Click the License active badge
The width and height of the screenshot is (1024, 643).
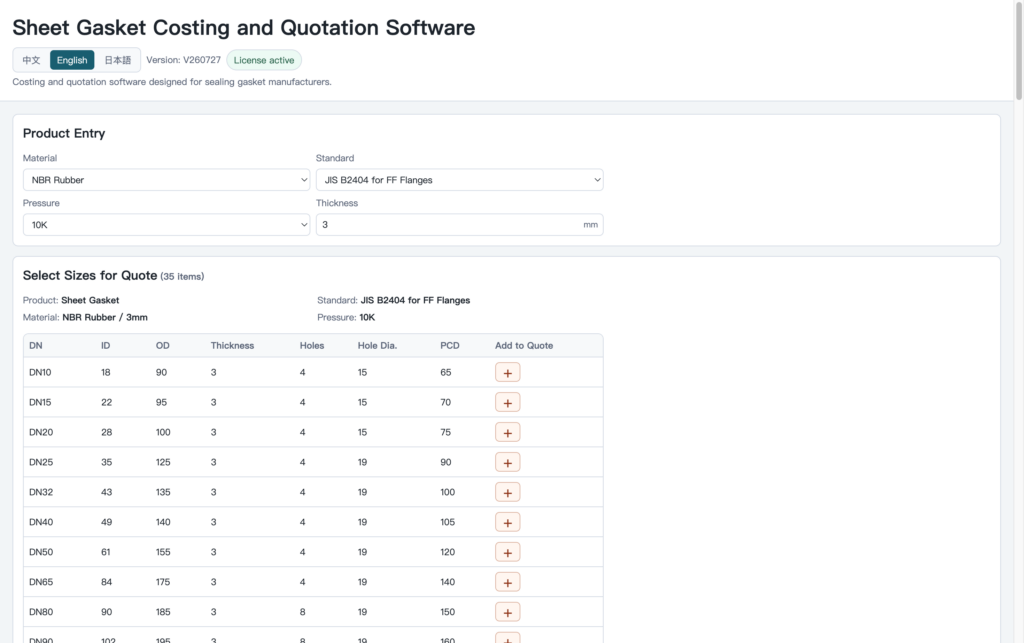(x=264, y=60)
